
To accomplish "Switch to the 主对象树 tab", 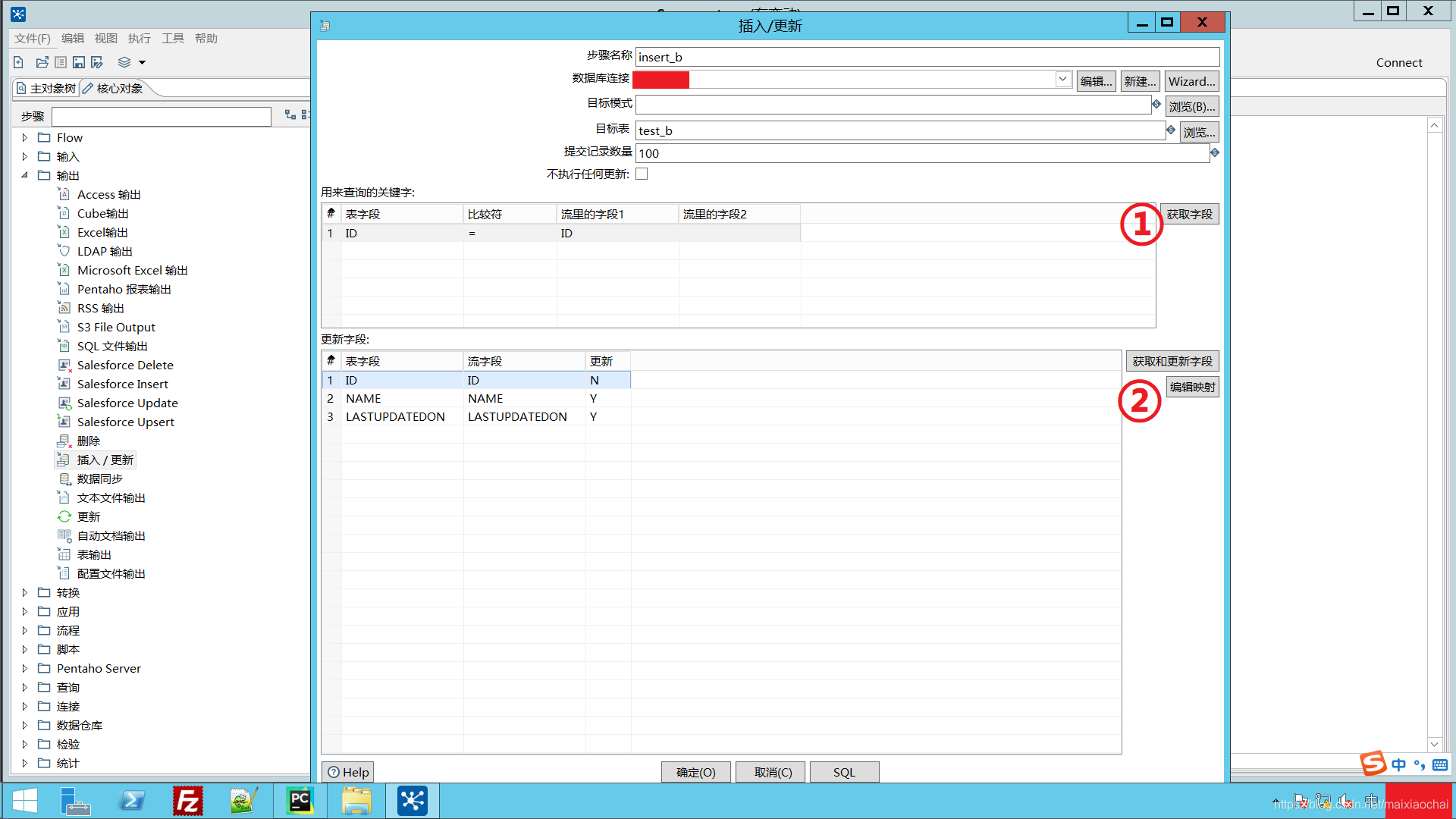I will coord(46,89).
